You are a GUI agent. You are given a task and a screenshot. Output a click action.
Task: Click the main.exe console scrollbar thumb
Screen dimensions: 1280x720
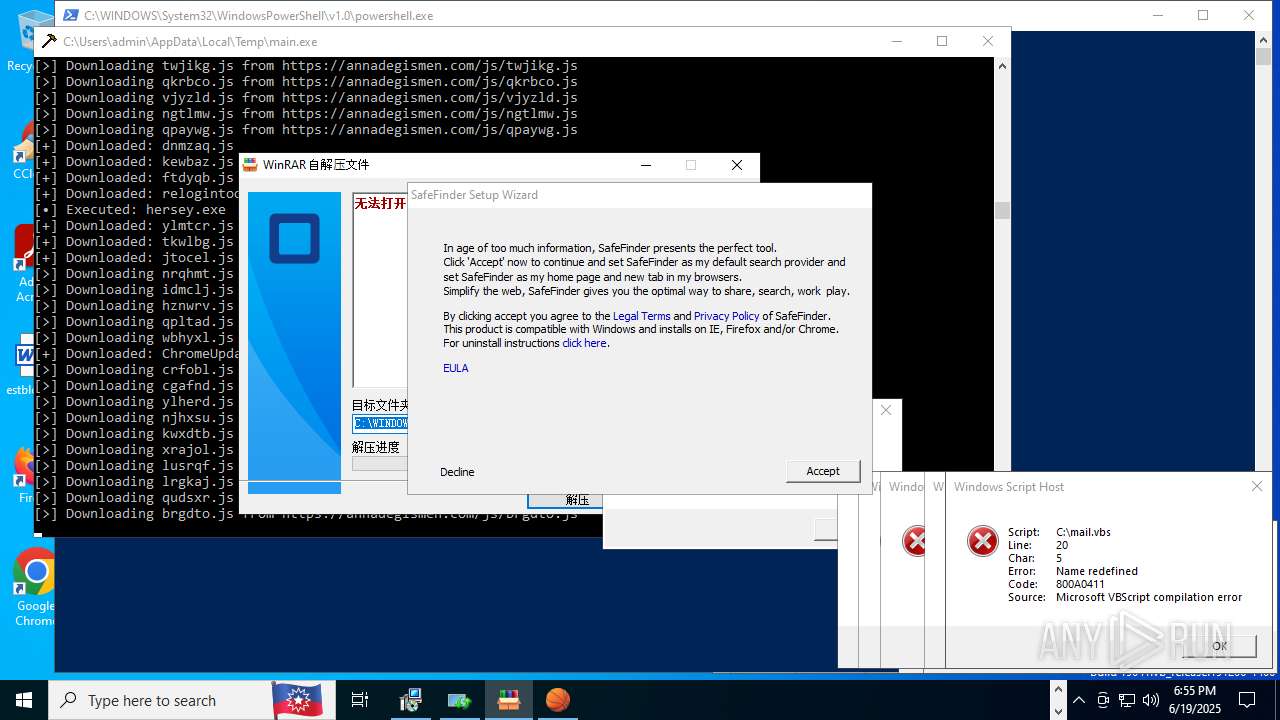tap(1002, 211)
